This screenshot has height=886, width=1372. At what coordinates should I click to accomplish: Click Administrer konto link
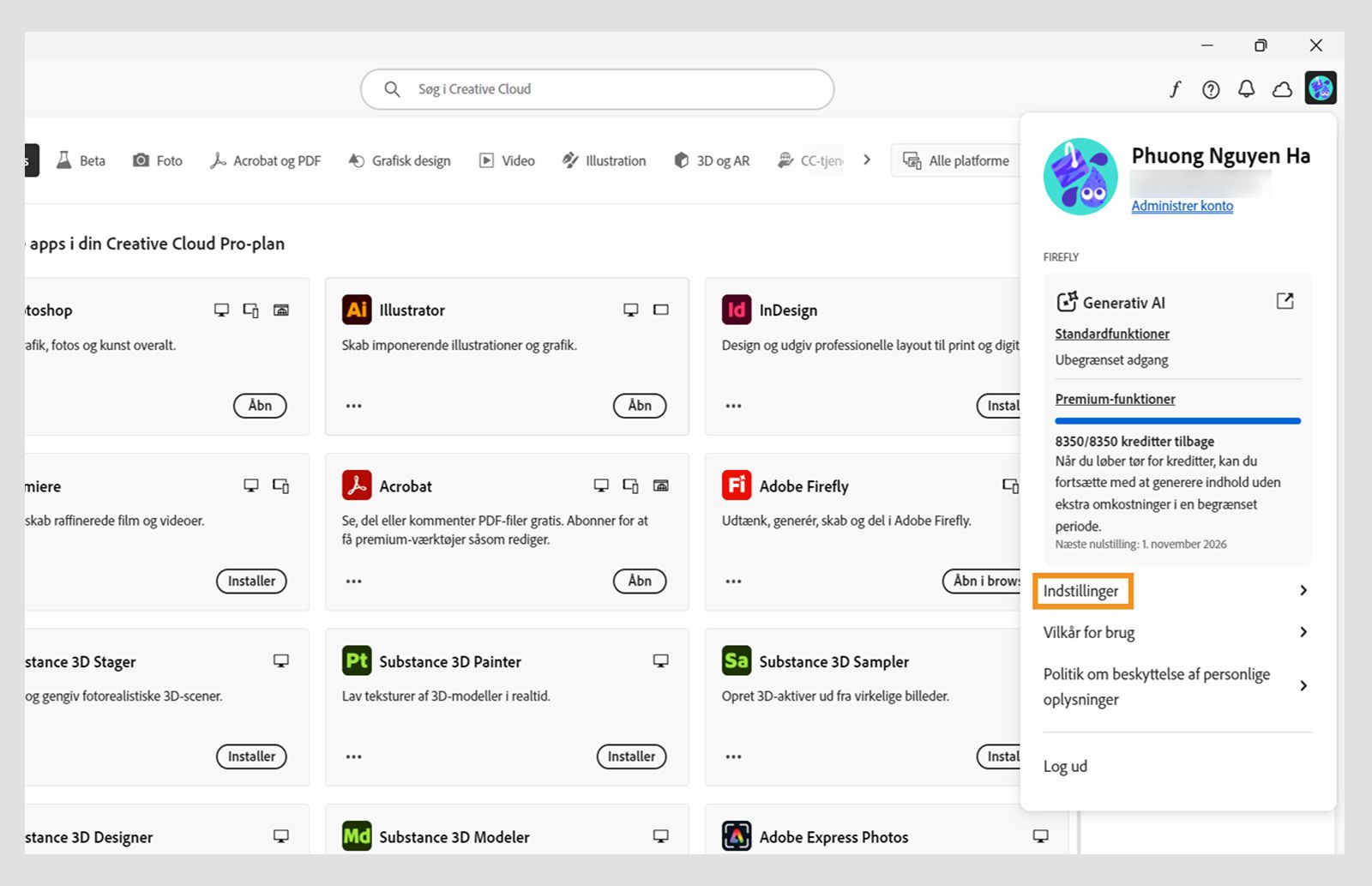1182,206
